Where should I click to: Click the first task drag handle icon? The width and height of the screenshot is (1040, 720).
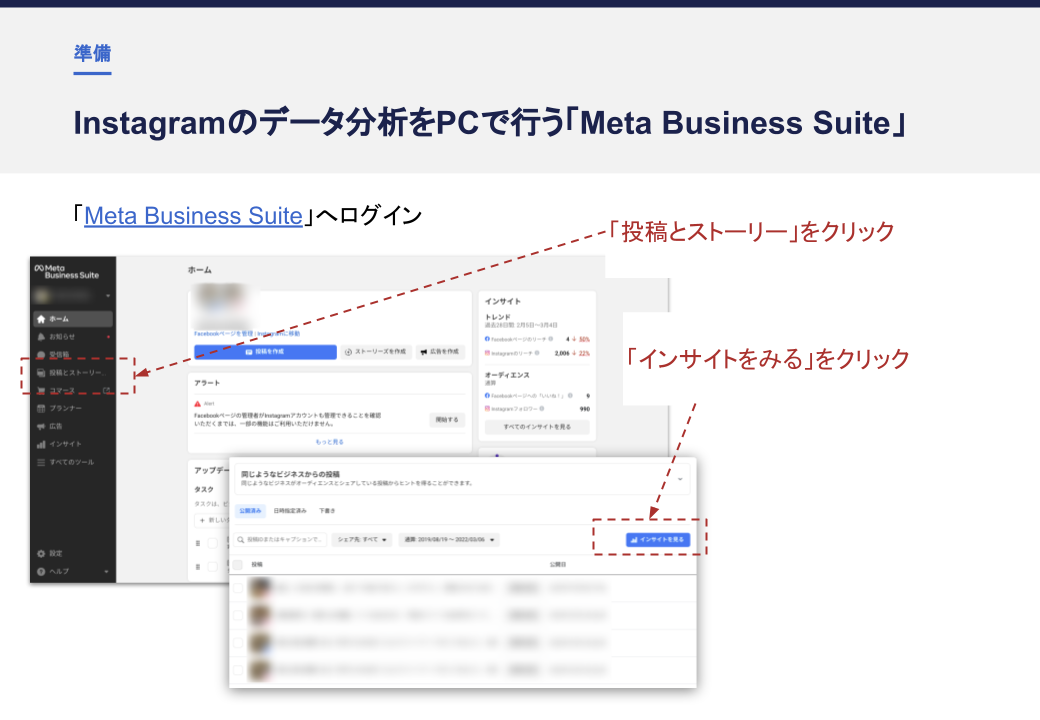click(198, 544)
